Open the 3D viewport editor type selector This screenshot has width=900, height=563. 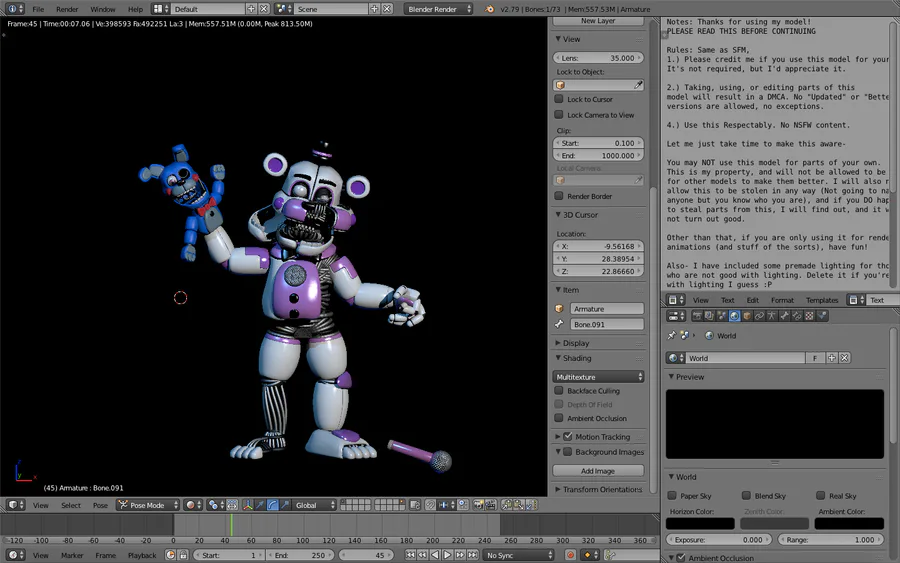pos(15,505)
